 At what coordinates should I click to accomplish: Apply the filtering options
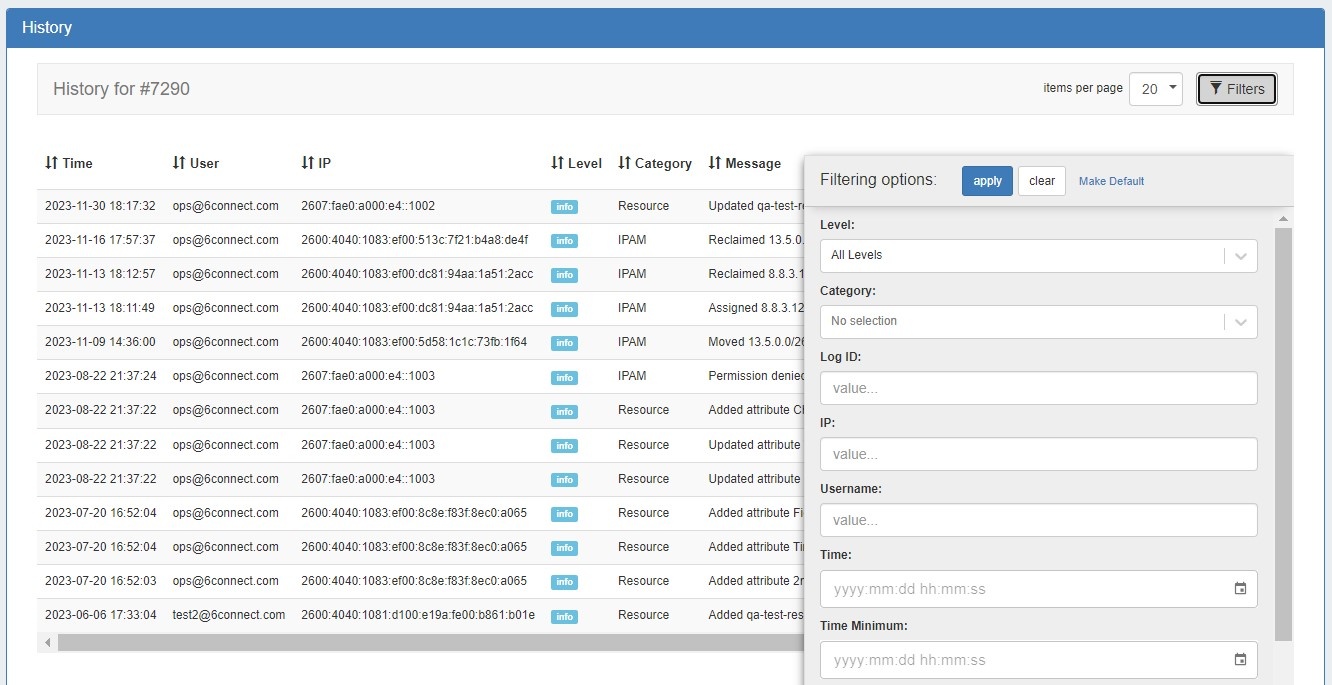coord(987,181)
